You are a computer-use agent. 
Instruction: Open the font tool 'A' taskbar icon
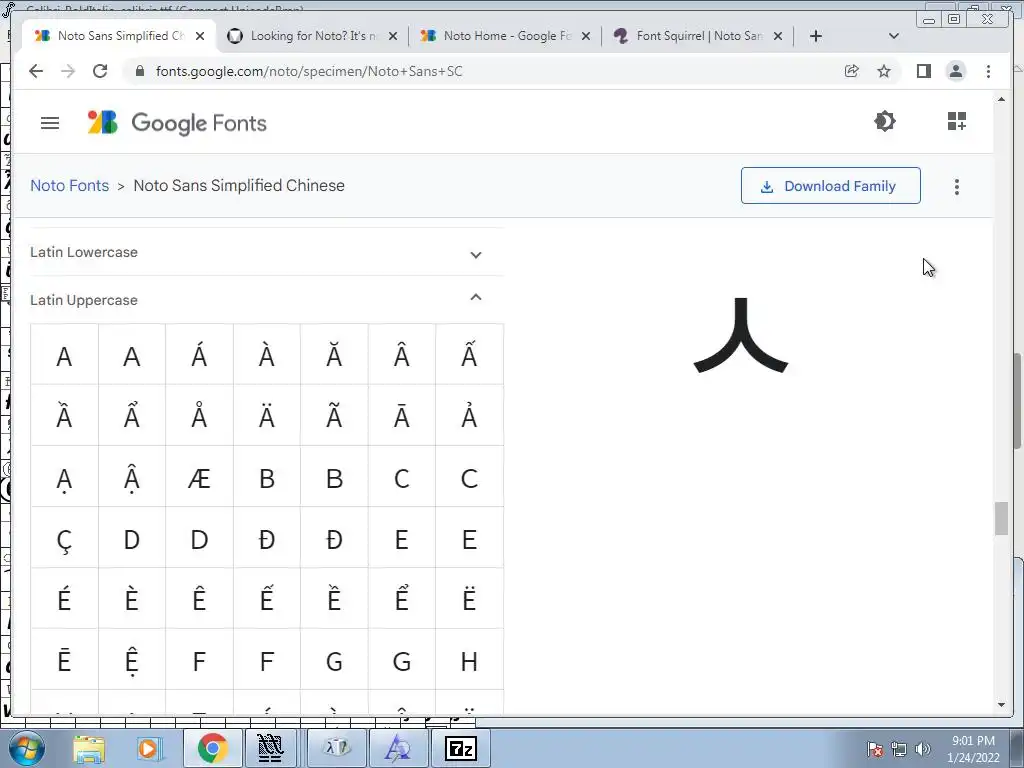coord(398,748)
